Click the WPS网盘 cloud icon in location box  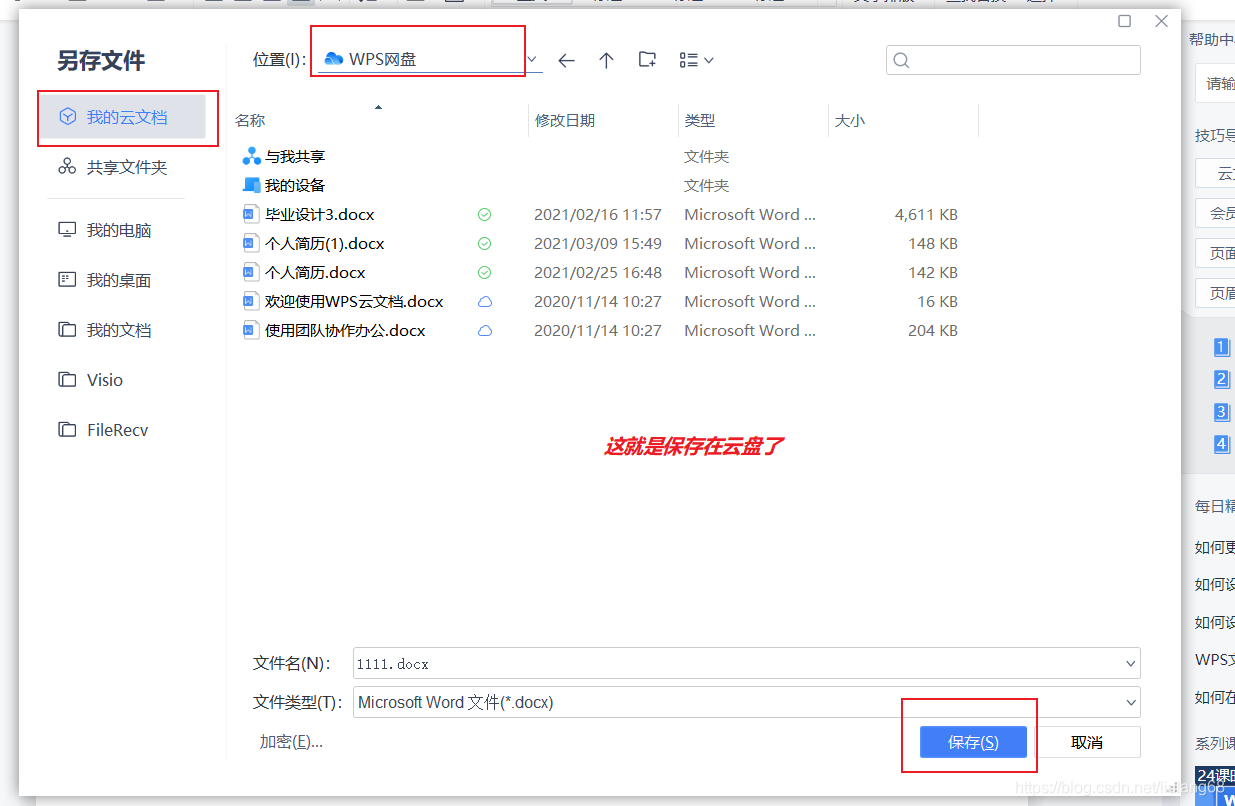click(x=334, y=59)
